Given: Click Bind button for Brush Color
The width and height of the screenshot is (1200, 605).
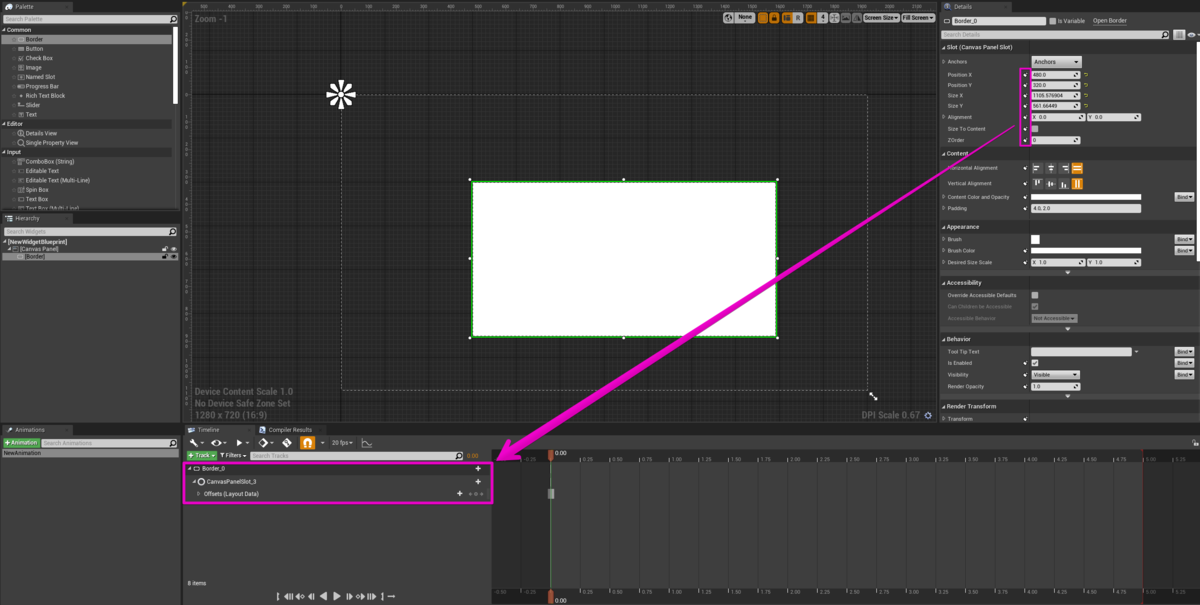Looking at the screenshot, I should click(x=1184, y=251).
